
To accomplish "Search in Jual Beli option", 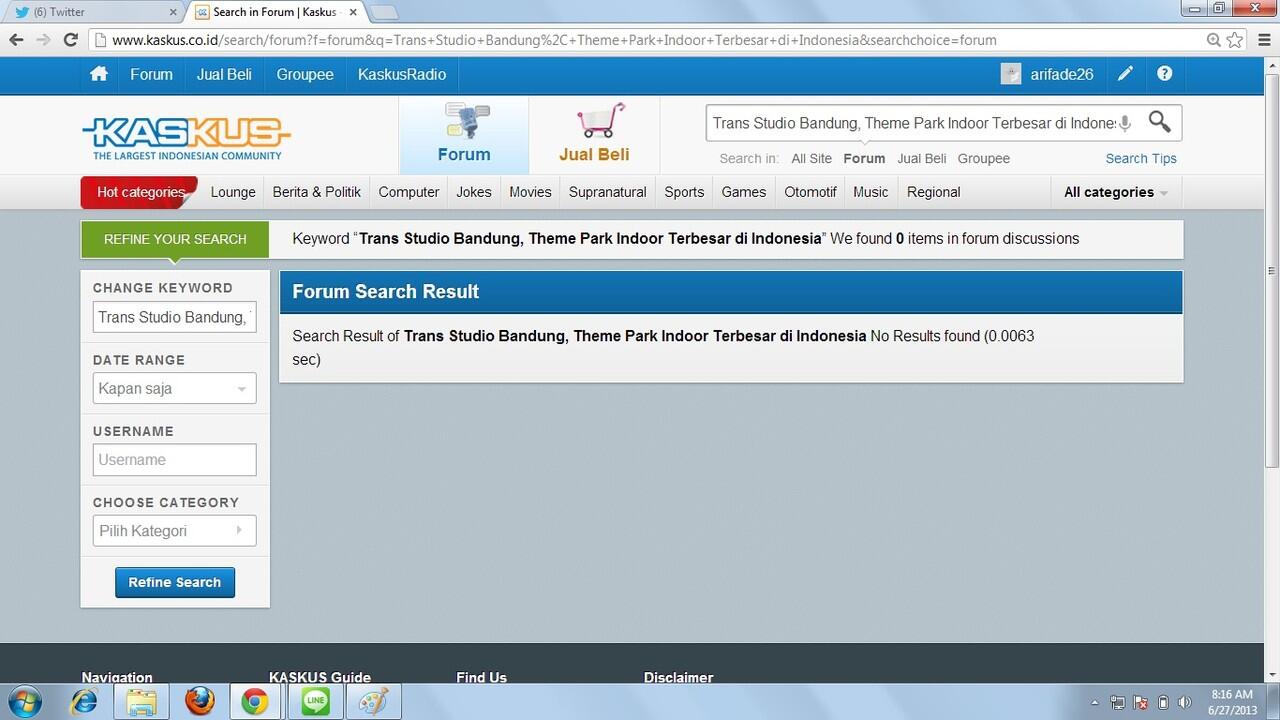I will 921,158.
